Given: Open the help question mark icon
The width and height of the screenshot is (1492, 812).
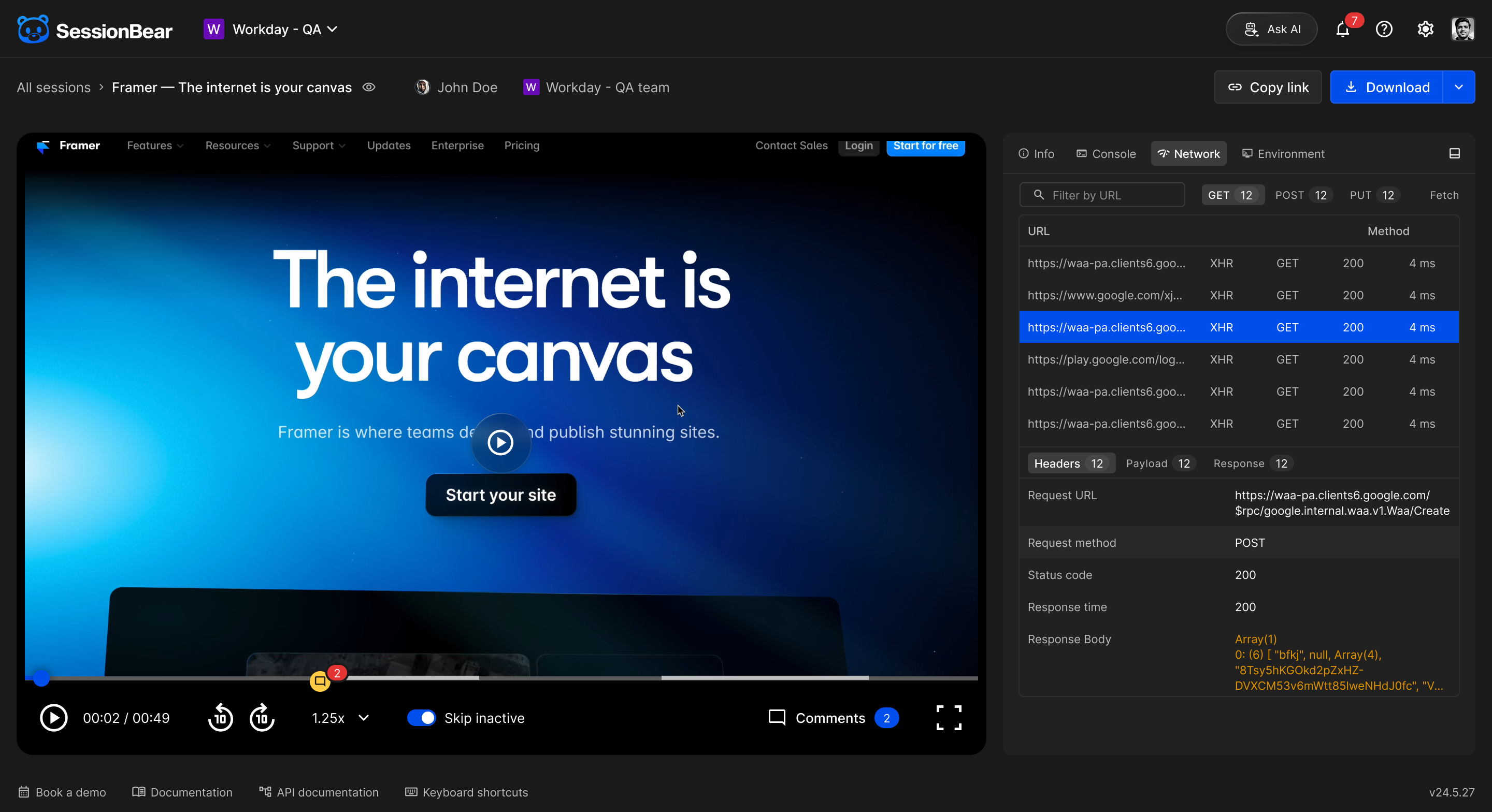Looking at the screenshot, I should [1384, 30].
